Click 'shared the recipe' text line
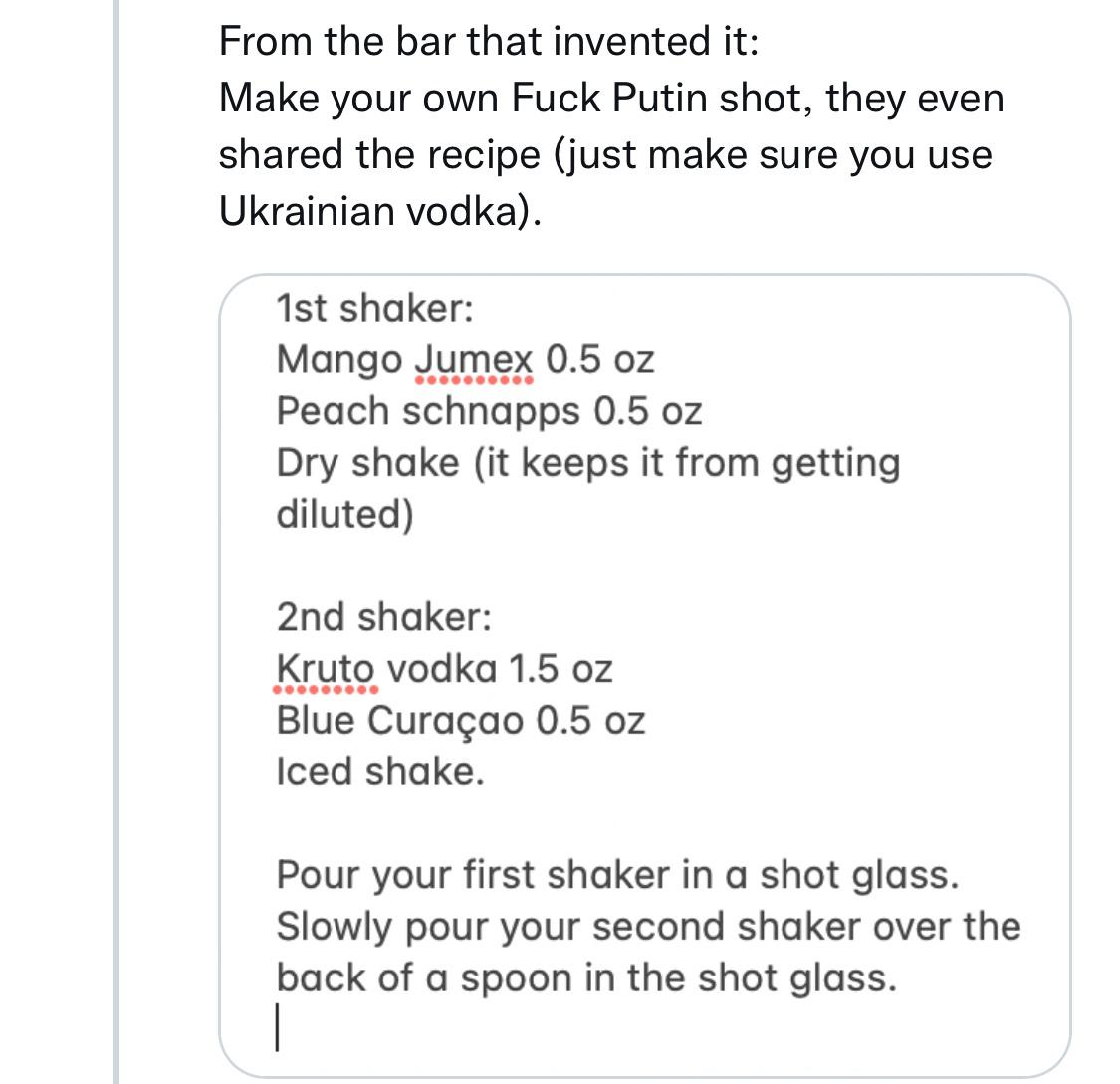Screen dimensions: 1120x1084 (605, 155)
